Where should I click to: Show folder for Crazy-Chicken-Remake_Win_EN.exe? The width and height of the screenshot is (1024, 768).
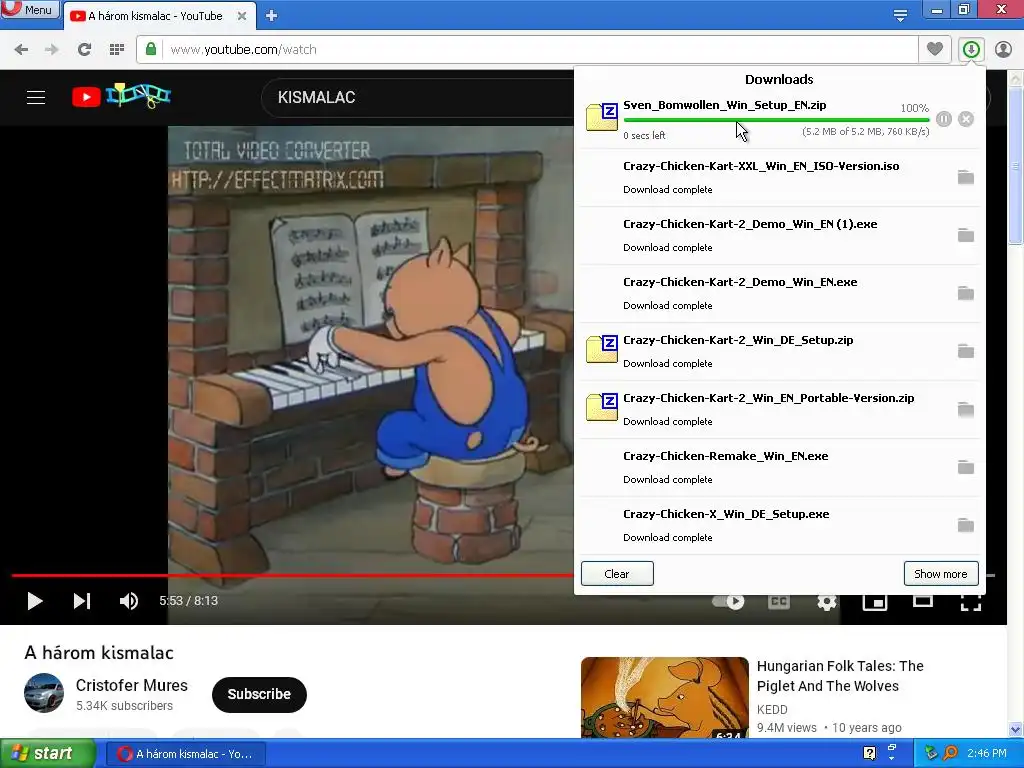[x=966, y=467]
